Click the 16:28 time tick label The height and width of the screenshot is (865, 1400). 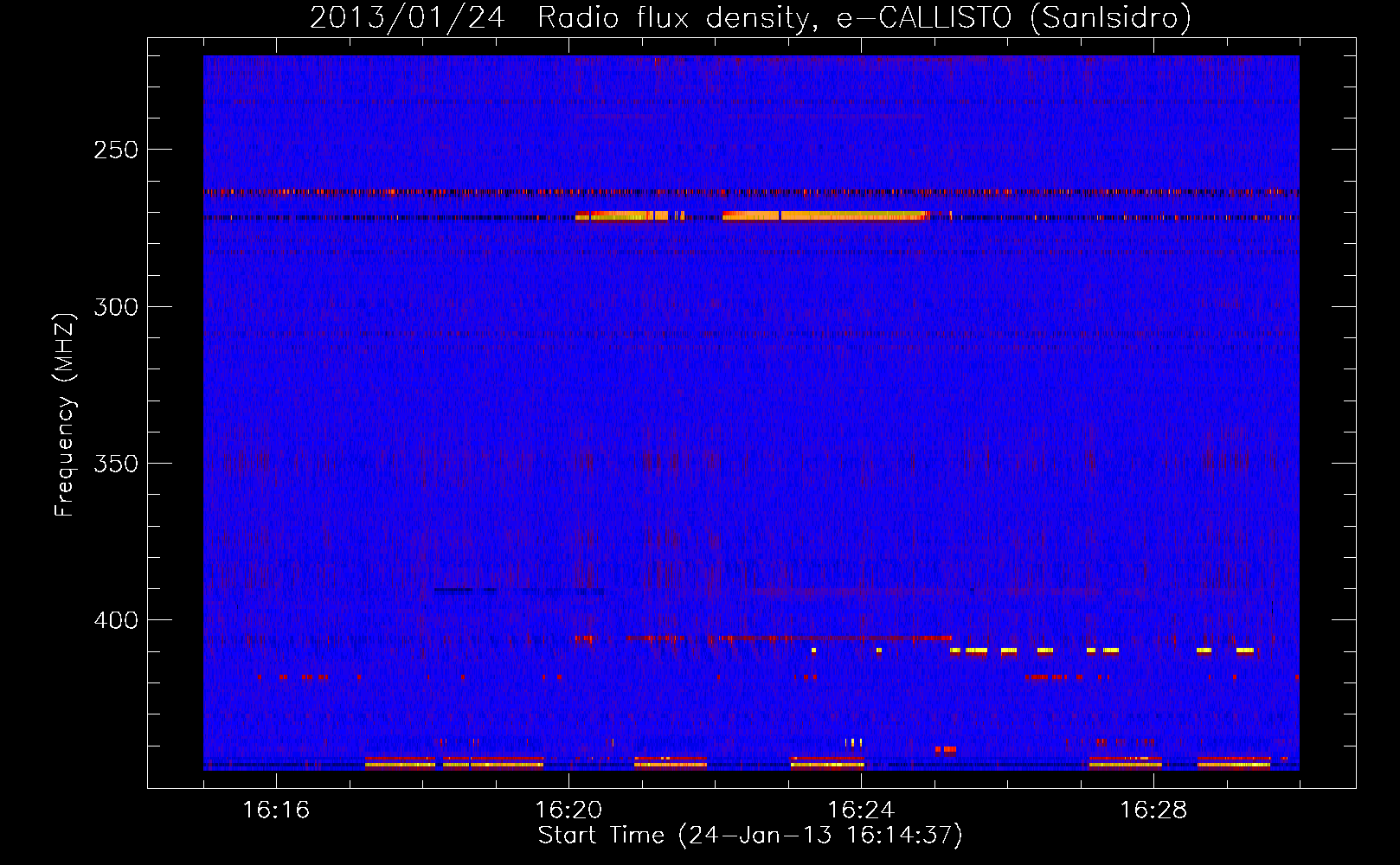click(x=1153, y=810)
